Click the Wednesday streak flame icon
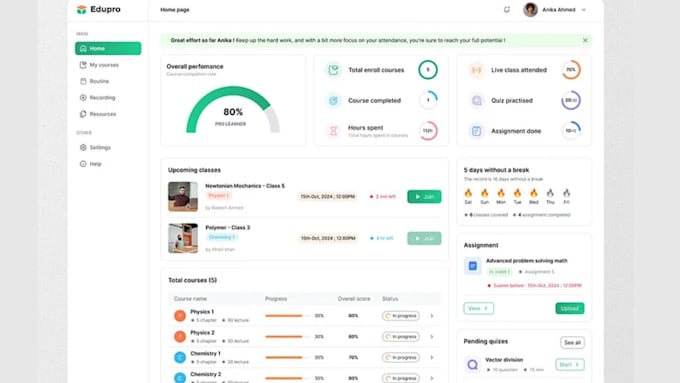 coord(533,193)
